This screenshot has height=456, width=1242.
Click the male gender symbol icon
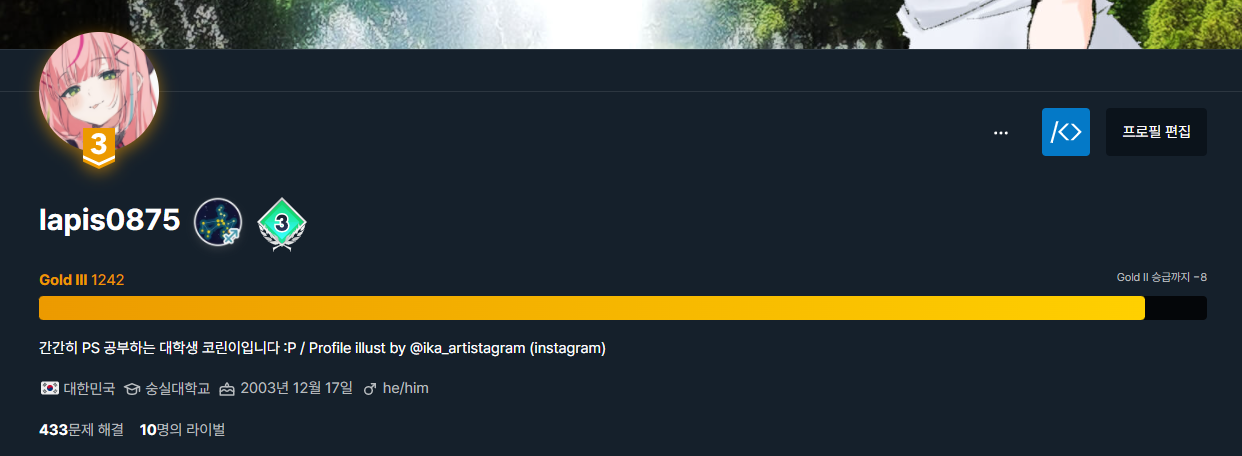pos(370,388)
